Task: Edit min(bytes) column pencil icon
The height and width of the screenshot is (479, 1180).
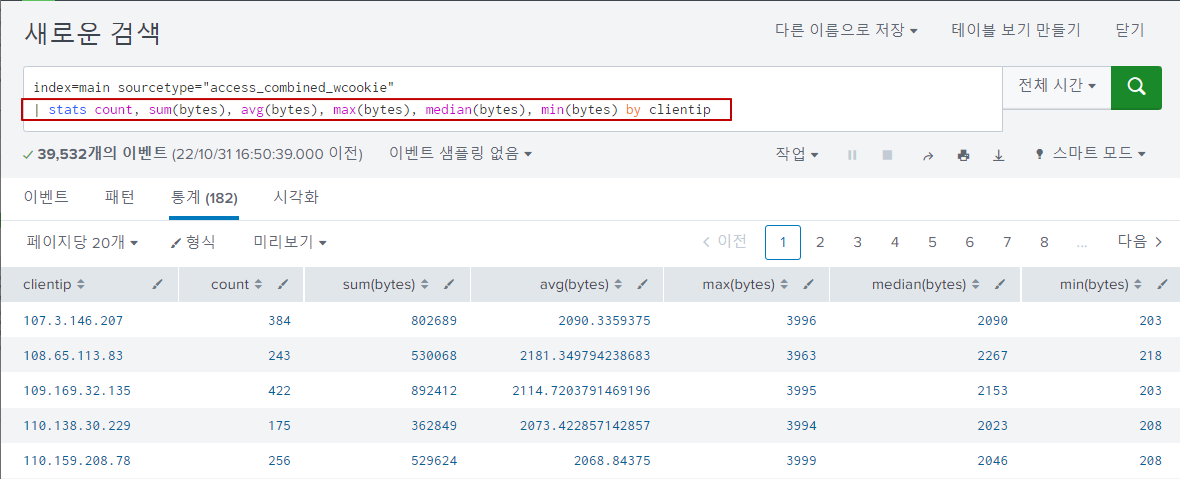Action: tap(1163, 284)
